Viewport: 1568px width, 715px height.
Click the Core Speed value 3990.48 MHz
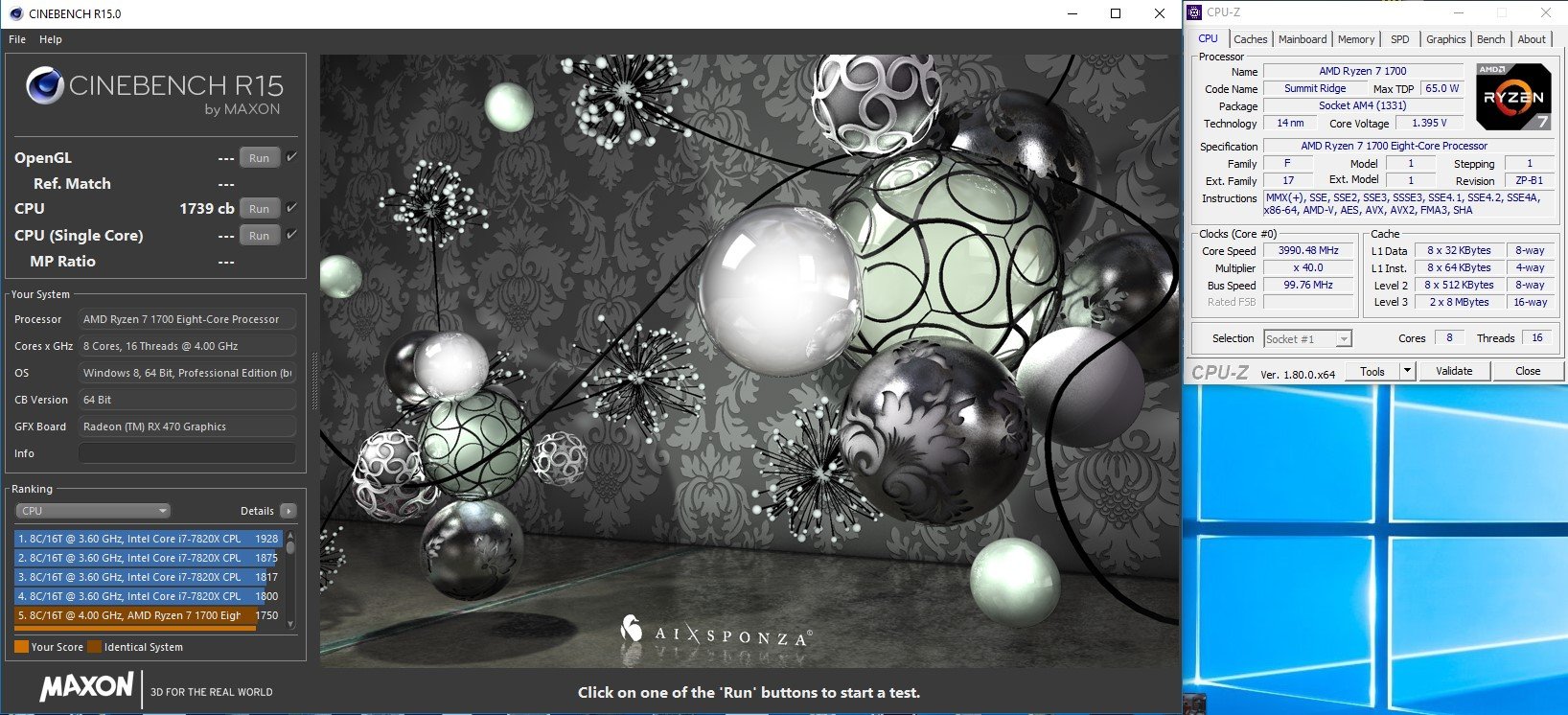tap(1308, 250)
